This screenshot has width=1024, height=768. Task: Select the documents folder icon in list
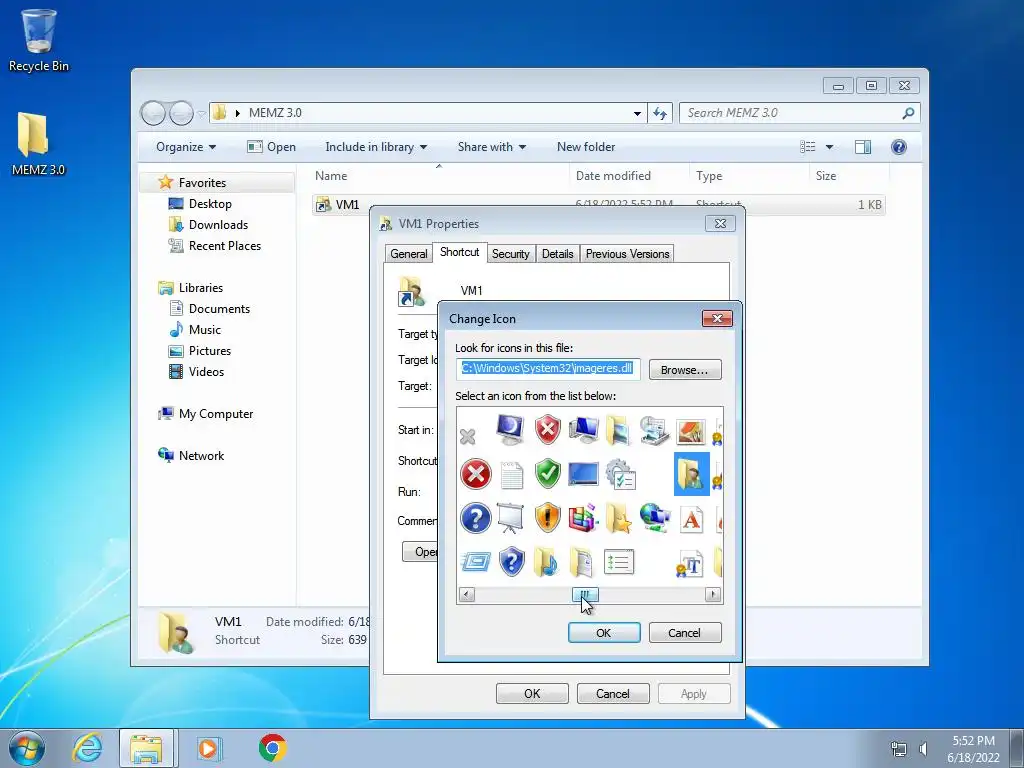point(582,562)
